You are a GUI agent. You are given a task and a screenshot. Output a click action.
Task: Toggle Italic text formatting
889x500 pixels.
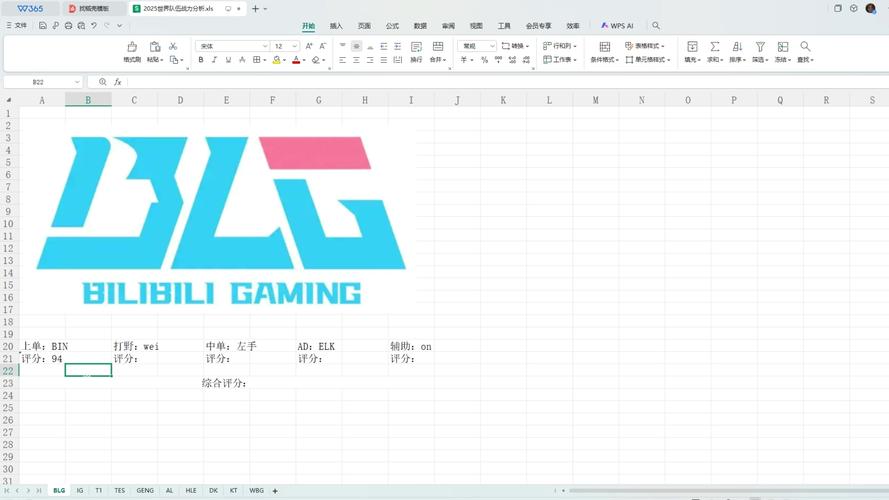tap(214, 60)
